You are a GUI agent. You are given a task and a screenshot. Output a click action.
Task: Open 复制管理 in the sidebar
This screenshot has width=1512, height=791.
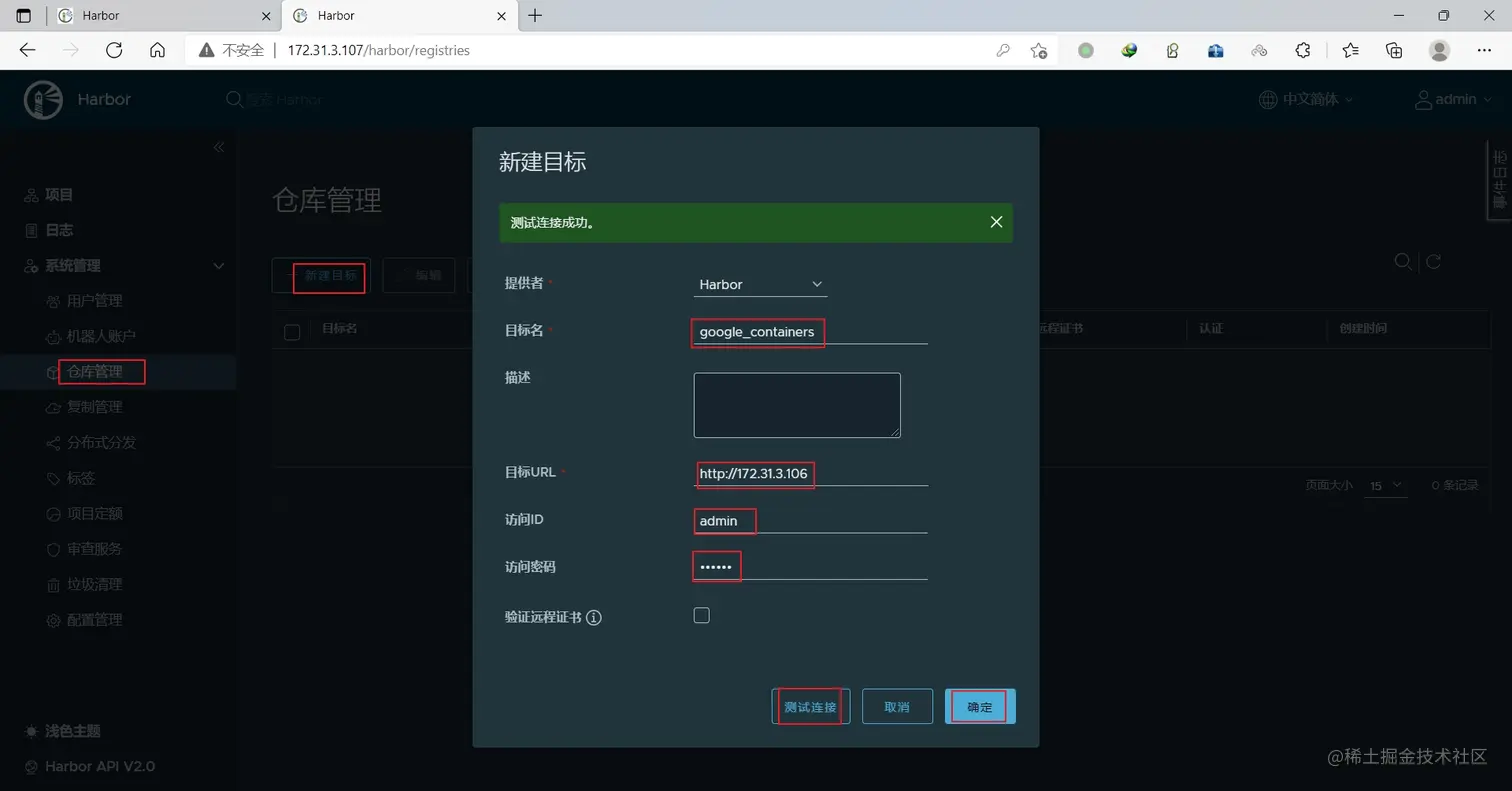coord(94,407)
